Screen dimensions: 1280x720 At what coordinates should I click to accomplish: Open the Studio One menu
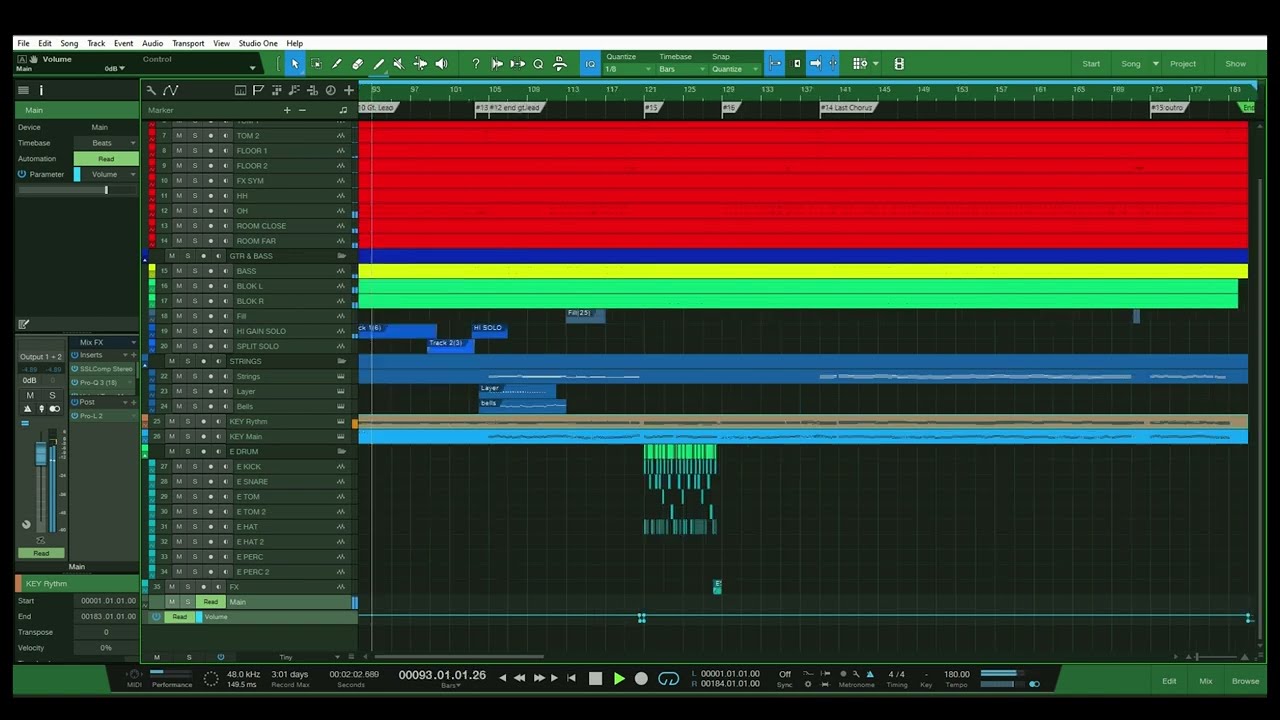pos(258,43)
